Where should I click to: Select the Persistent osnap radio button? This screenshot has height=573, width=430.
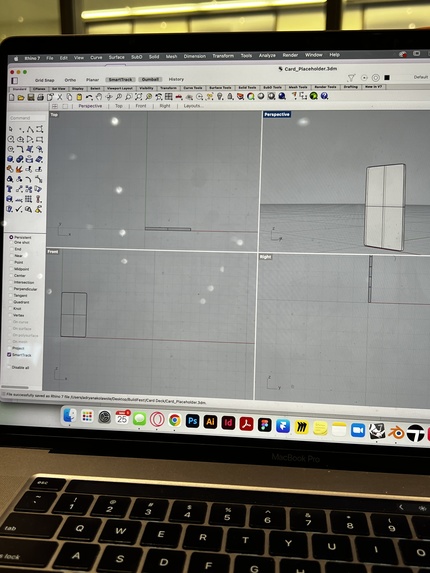click(11, 237)
